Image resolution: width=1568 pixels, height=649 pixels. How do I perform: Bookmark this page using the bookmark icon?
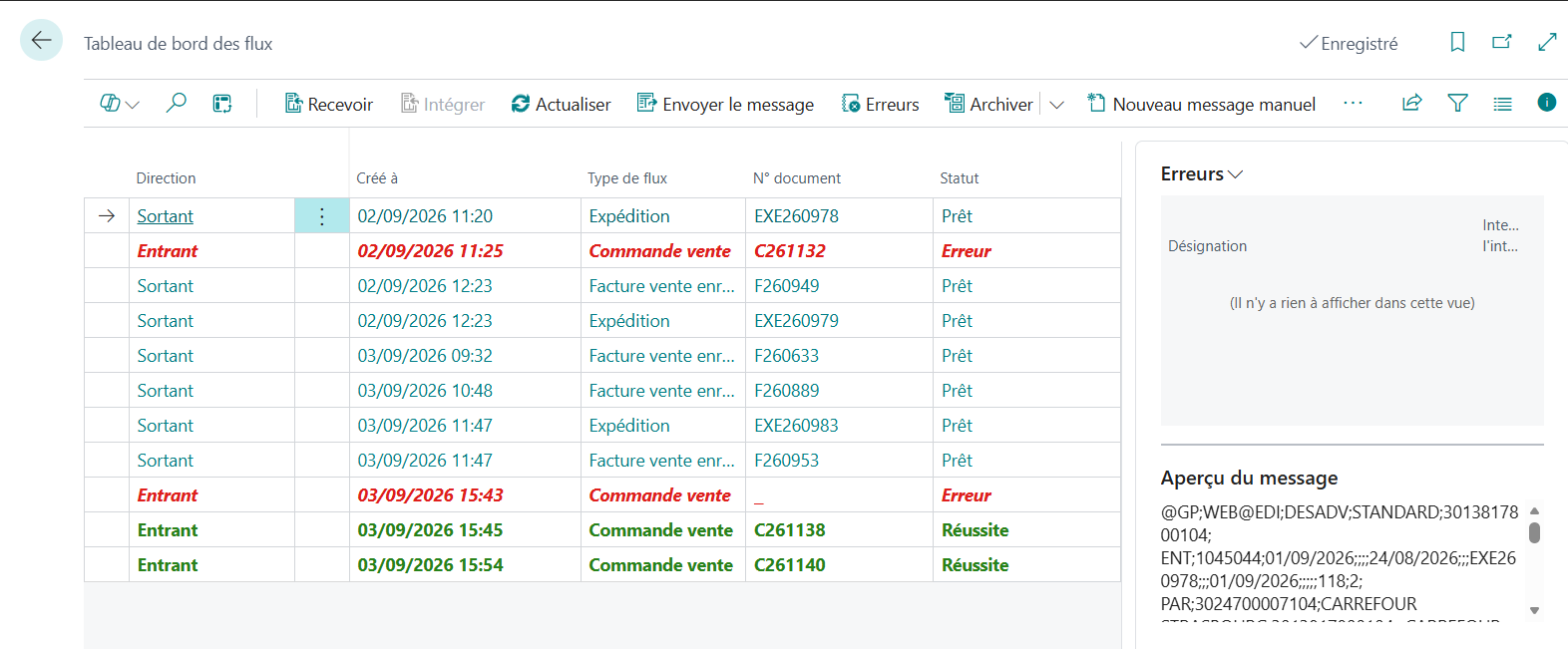click(1457, 42)
